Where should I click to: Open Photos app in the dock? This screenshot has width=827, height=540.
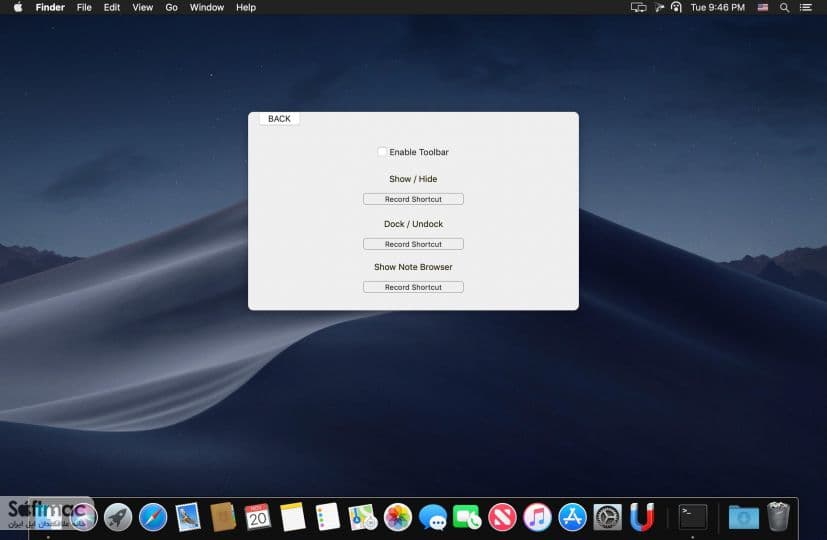398,517
